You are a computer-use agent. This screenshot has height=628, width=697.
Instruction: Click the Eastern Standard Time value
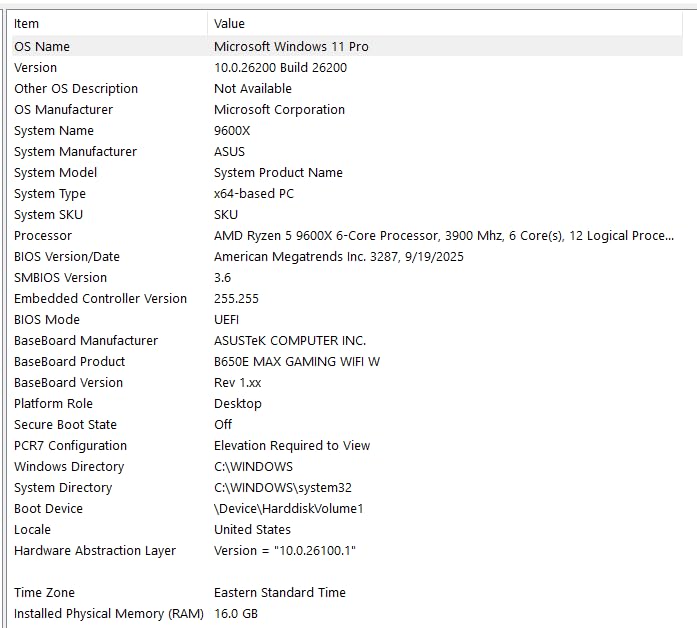[280, 592]
